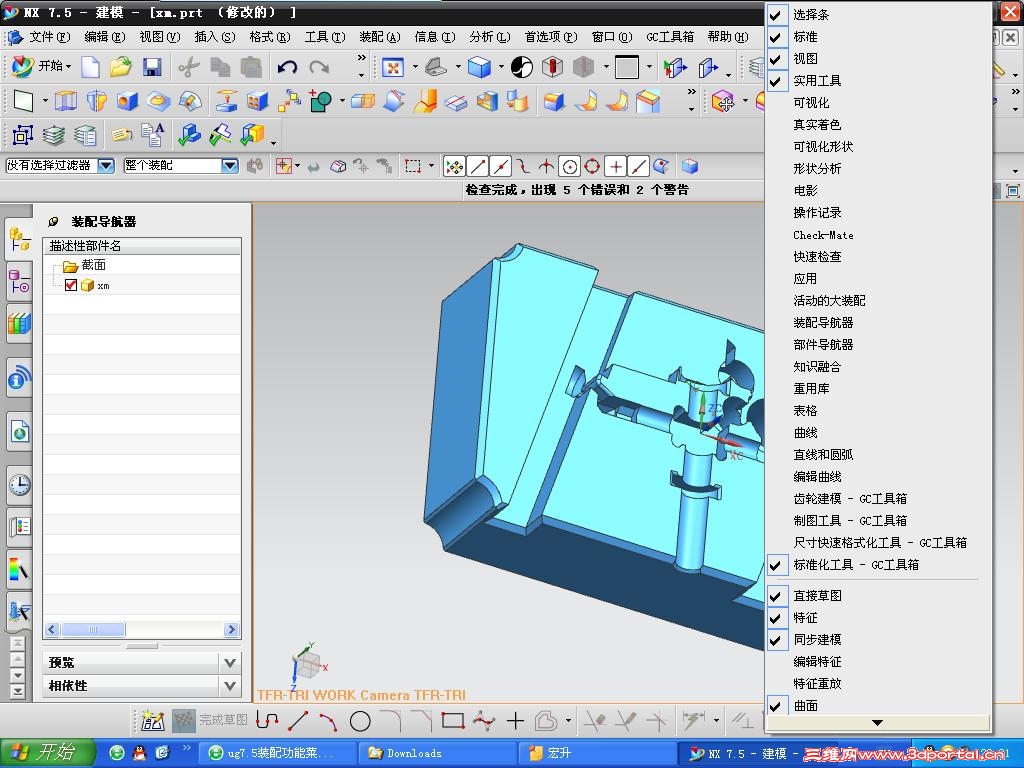Image resolution: width=1024 pixels, height=768 pixels.
Task: Click the QQ penguin taskbar icon
Action: [x=139, y=753]
